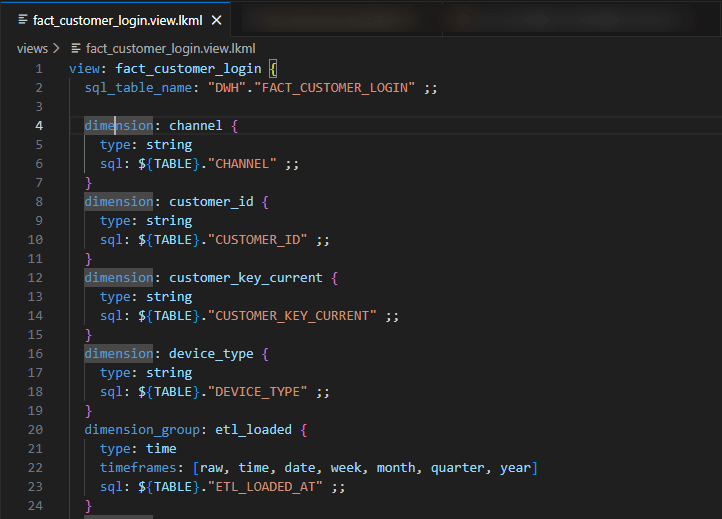Click the customer_id dimension name
This screenshot has width=722, height=519.
click(x=211, y=202)
